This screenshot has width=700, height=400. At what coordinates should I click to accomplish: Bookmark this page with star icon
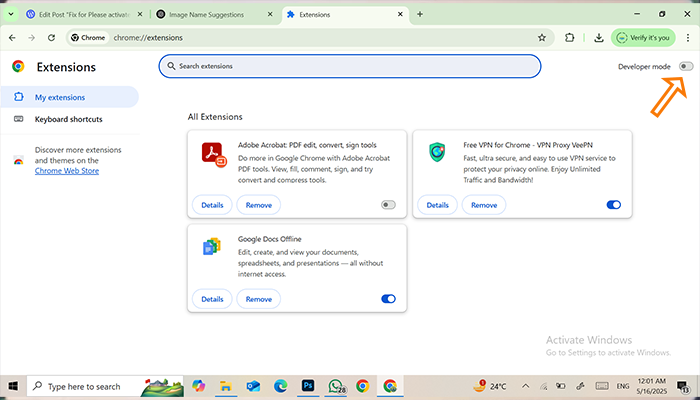[542, 38]
